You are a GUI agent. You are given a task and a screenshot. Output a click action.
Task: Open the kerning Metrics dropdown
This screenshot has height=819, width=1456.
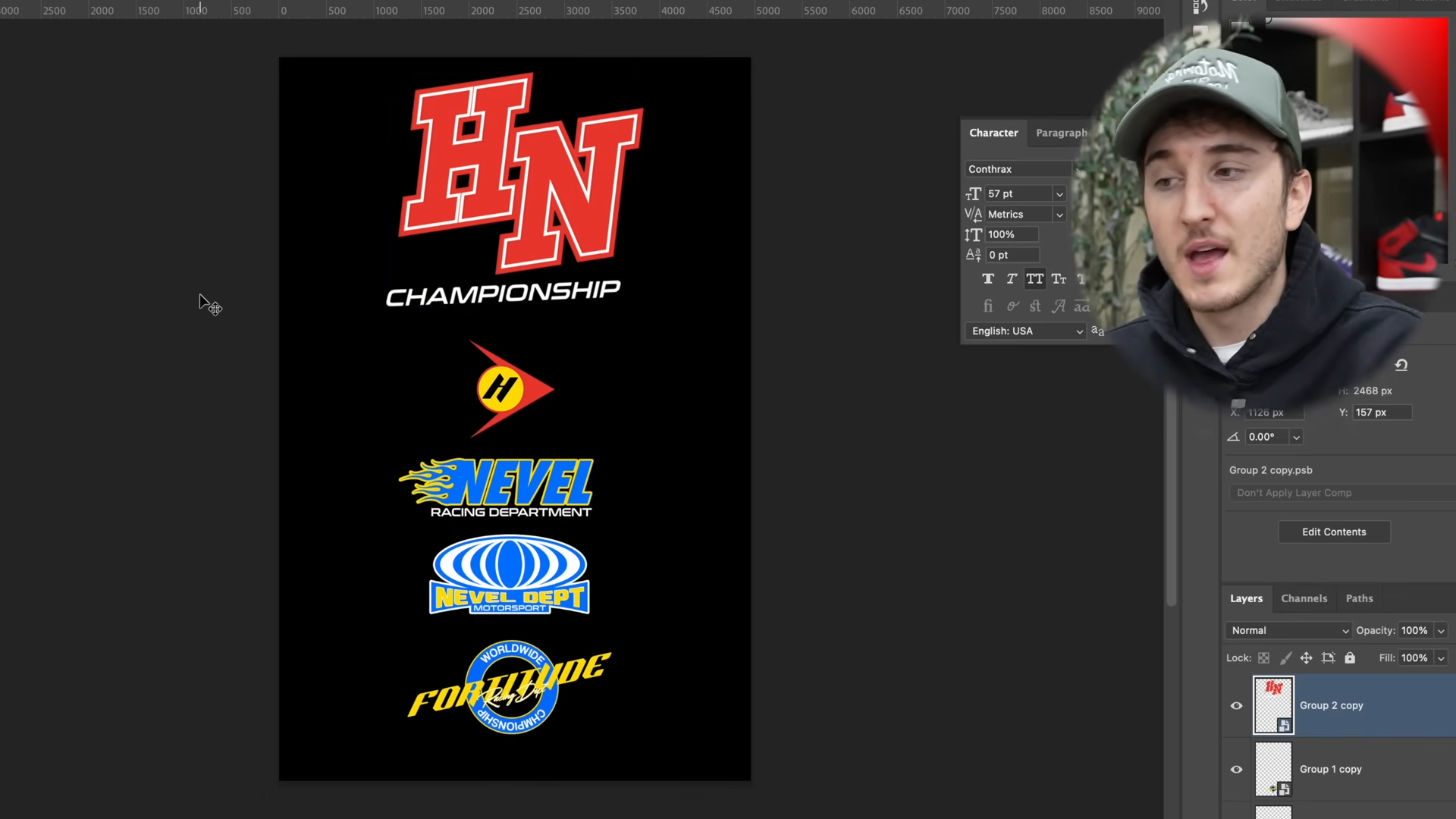click(1059, 215)
